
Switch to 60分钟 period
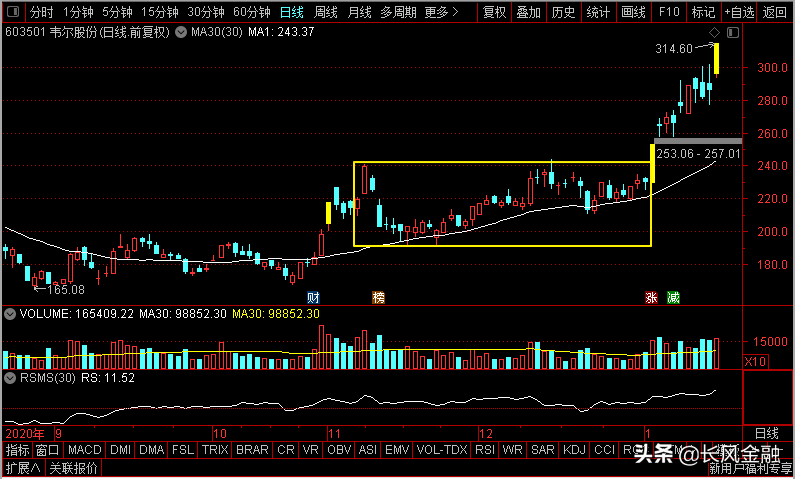pos(252,12)
